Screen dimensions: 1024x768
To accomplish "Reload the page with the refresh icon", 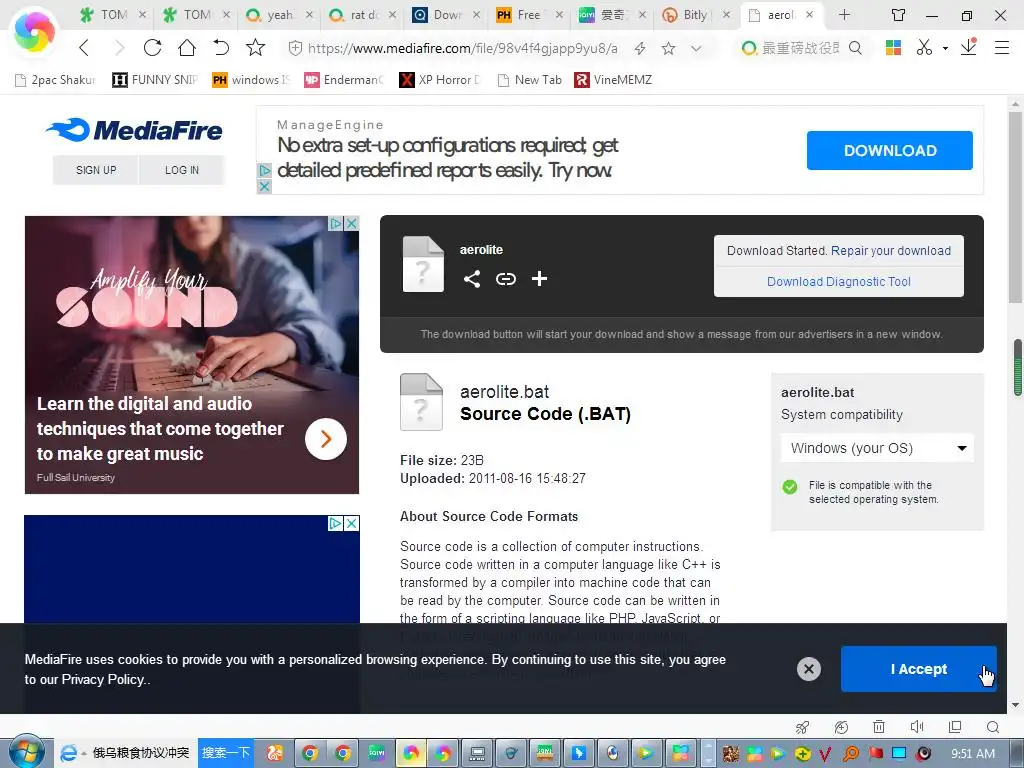I will coord(152,48).
